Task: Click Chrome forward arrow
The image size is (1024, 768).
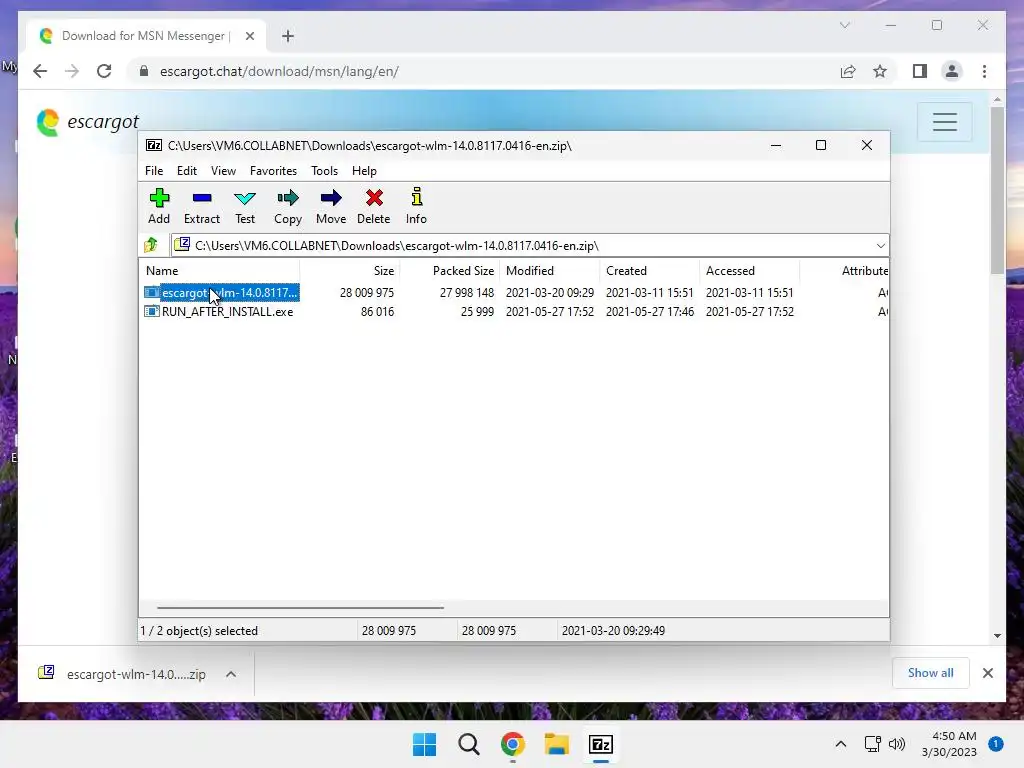Action: coord(72,71)
